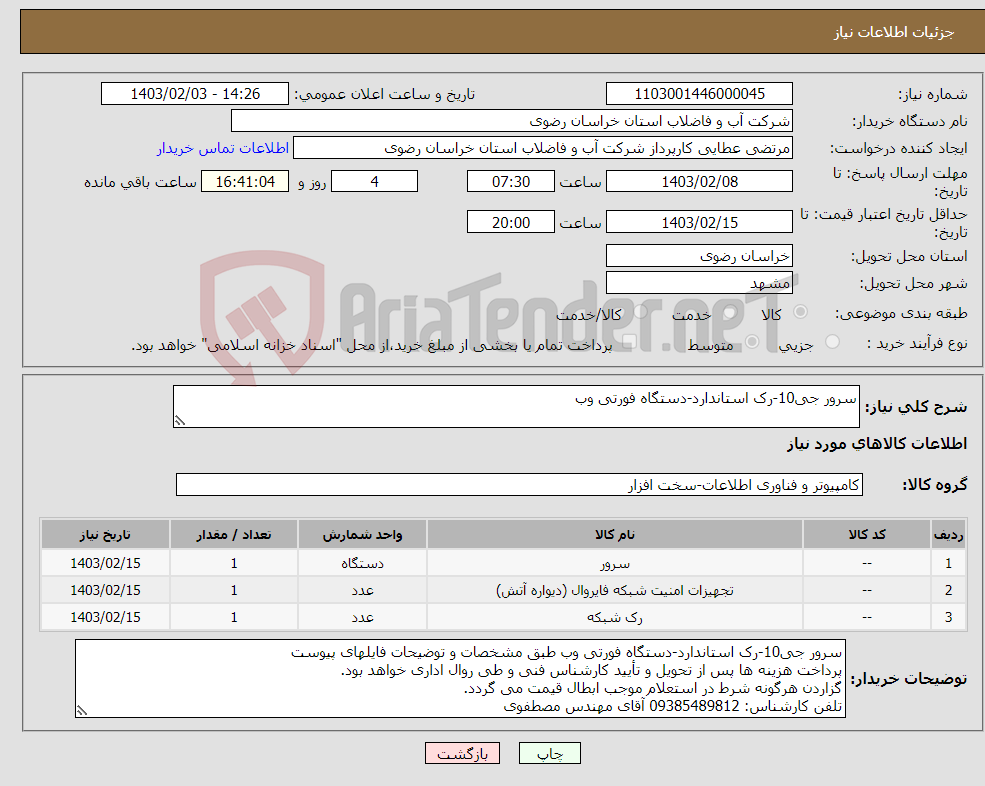This screenshot has width=985, height=786.
Task: Click the نام کالا column header
Action: (615, 535)
